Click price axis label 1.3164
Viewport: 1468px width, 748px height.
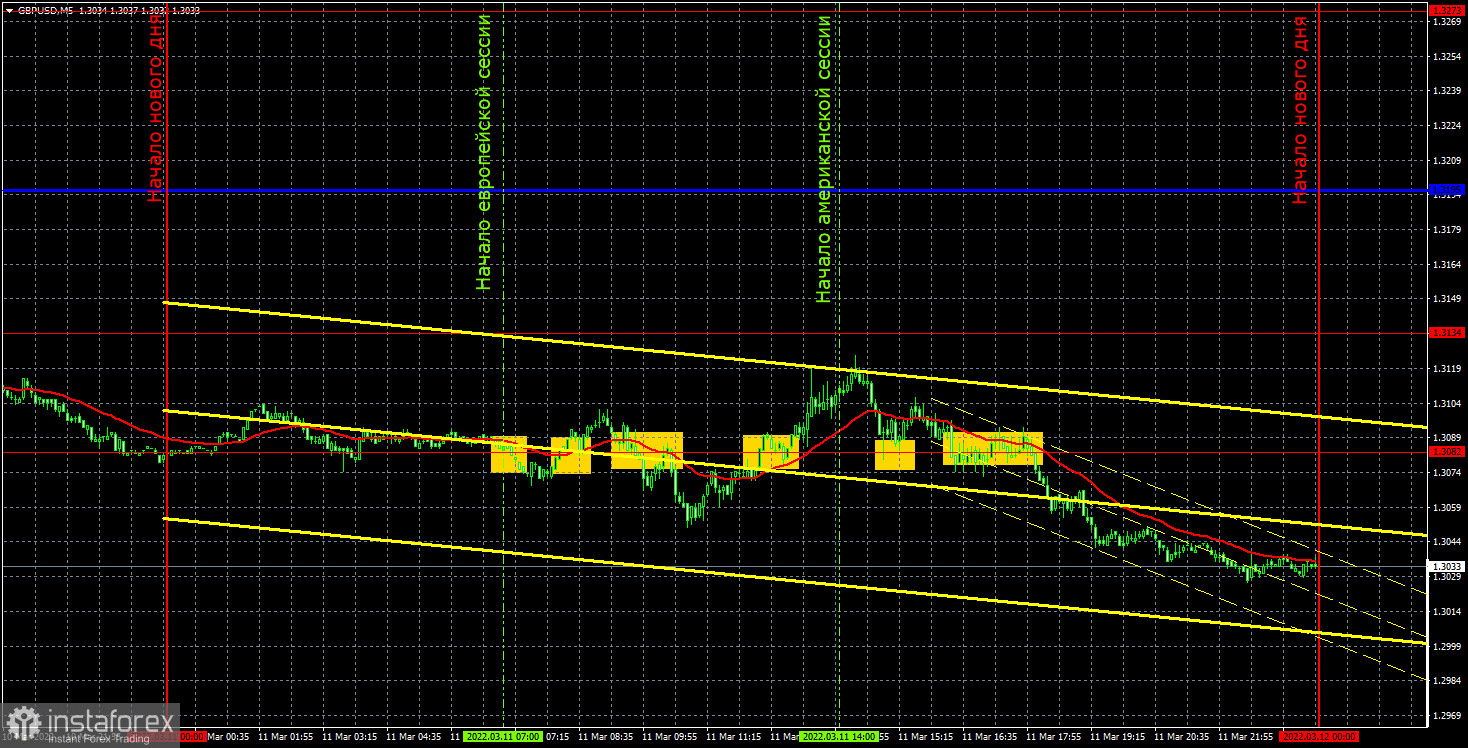(x=1447, y=264)
